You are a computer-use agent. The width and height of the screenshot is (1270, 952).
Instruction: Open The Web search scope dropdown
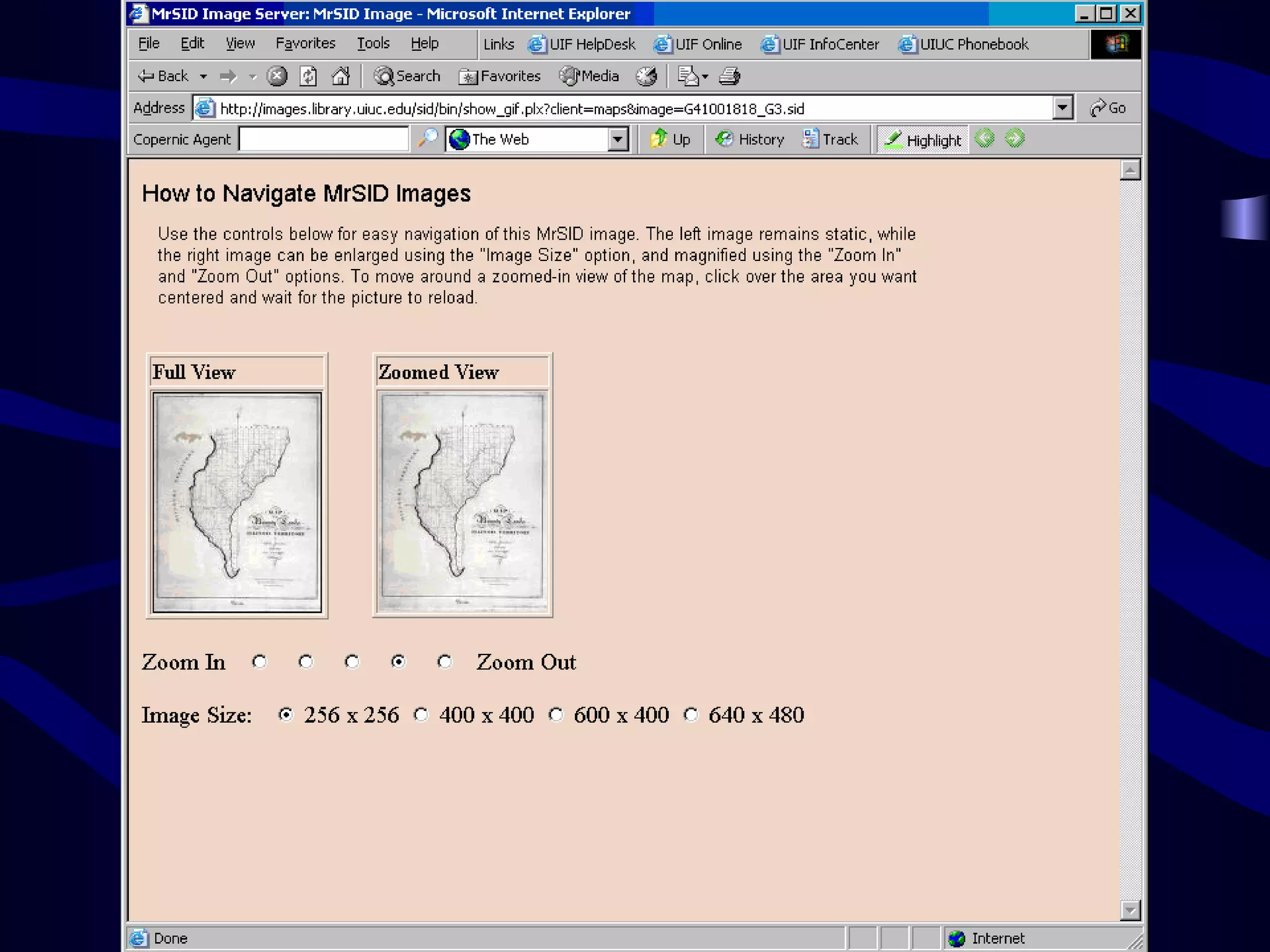618,139
